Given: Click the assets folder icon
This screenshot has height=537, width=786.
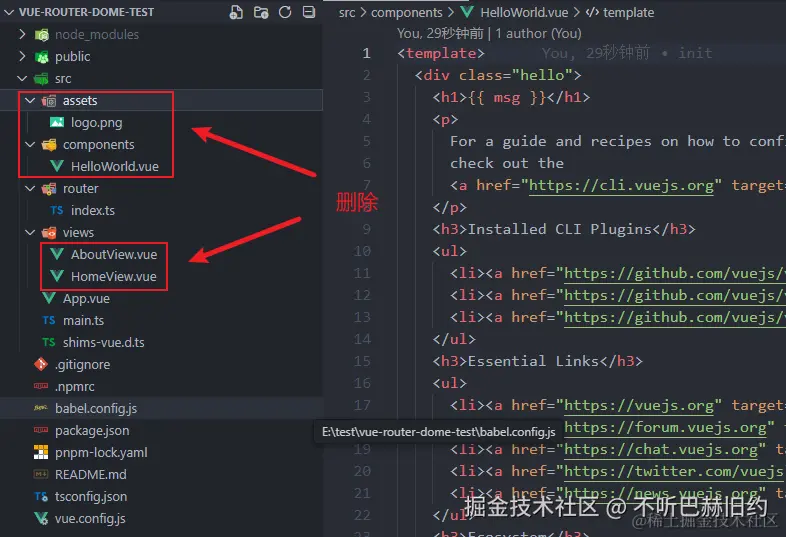Looking at the screenshot, I should (x=49, y=101).
